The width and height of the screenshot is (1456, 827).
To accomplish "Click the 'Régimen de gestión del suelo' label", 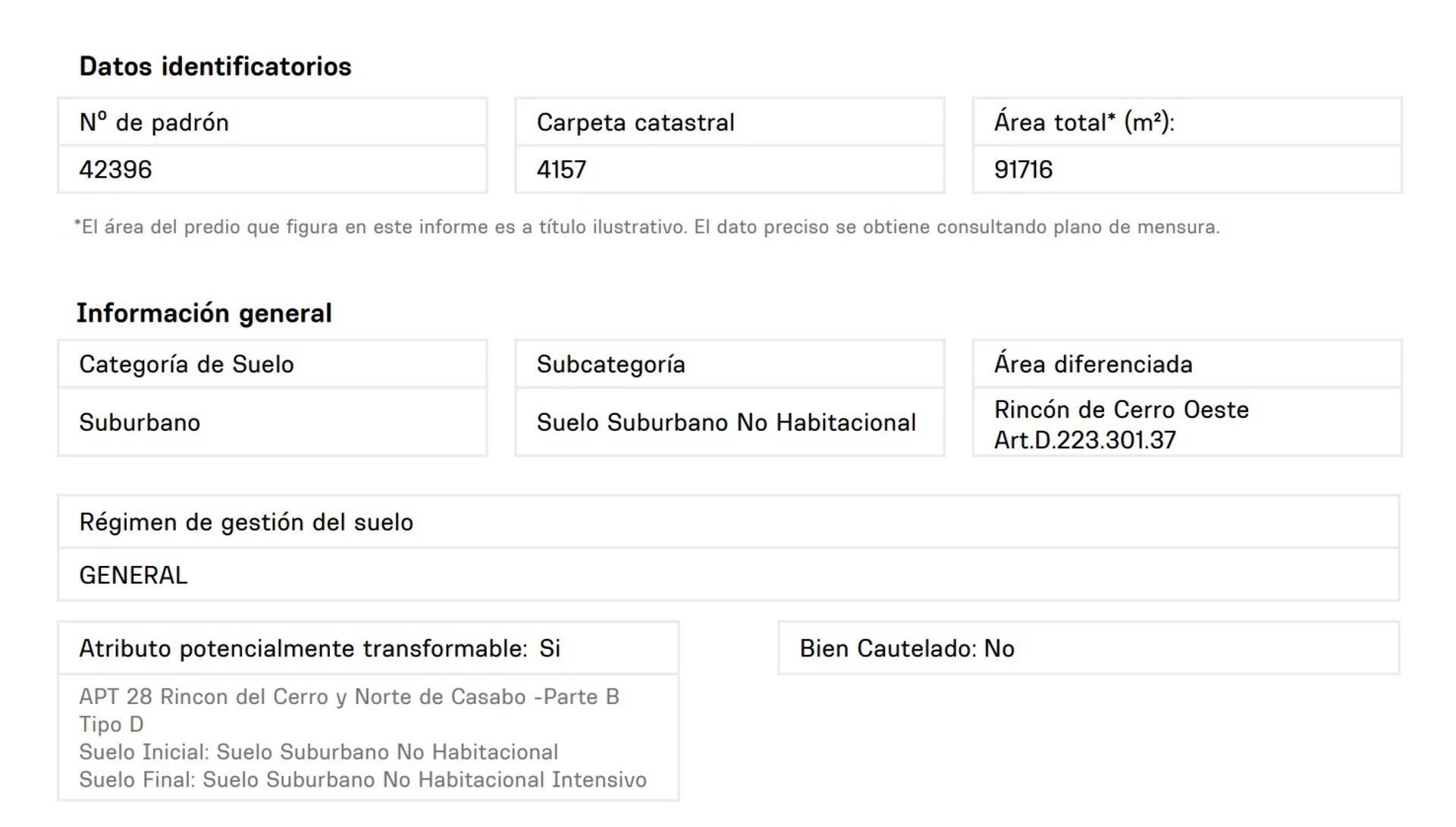I will [x=246, y=522].
